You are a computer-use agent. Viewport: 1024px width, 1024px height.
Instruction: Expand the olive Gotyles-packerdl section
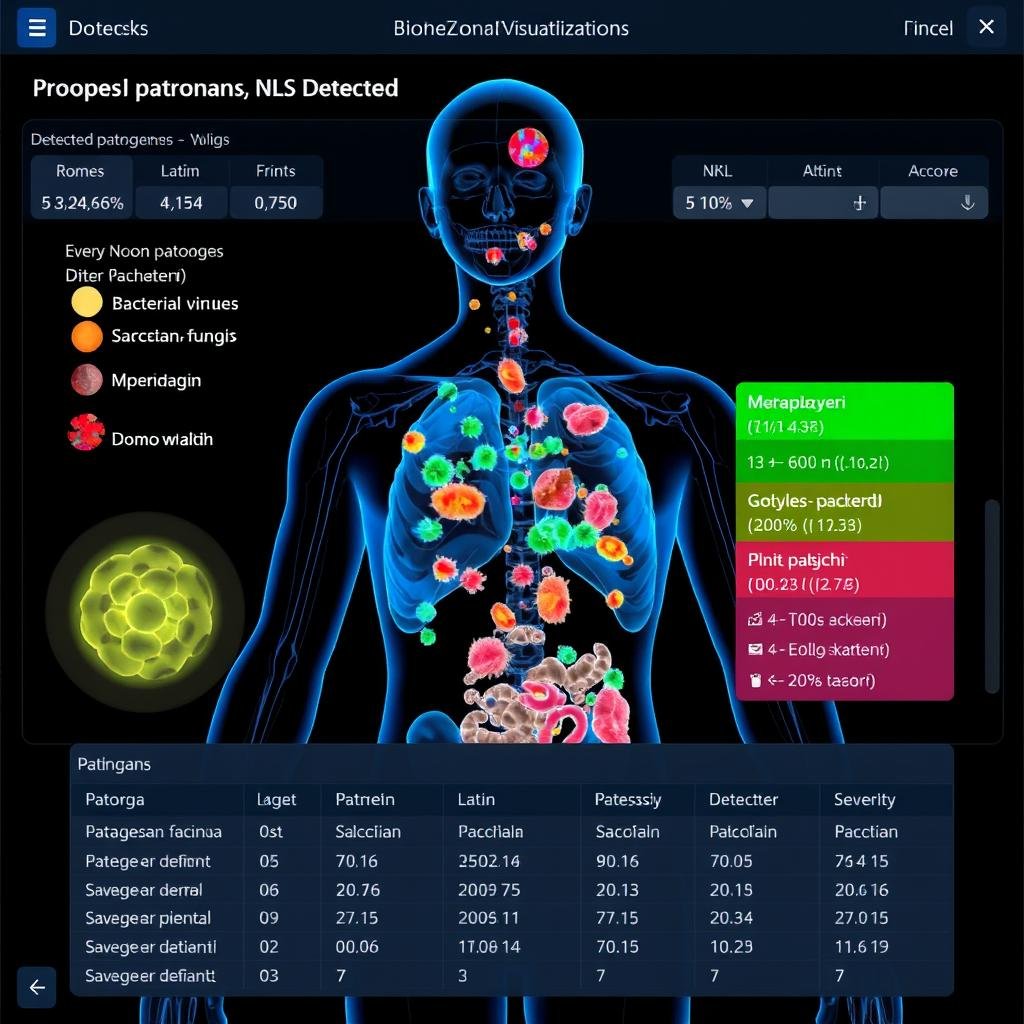pyautogui.click(x=844, y=512)
